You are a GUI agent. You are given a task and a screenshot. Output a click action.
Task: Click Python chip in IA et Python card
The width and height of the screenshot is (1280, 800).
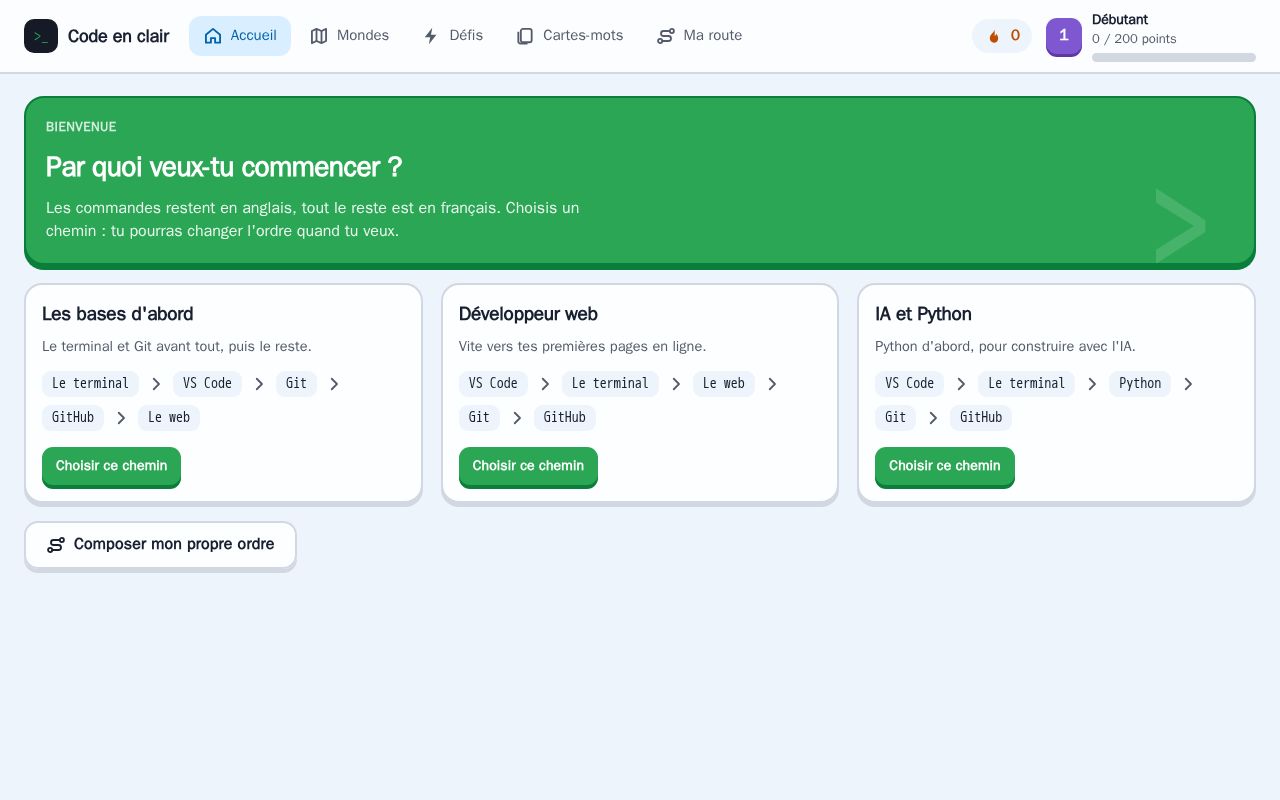1140,384
